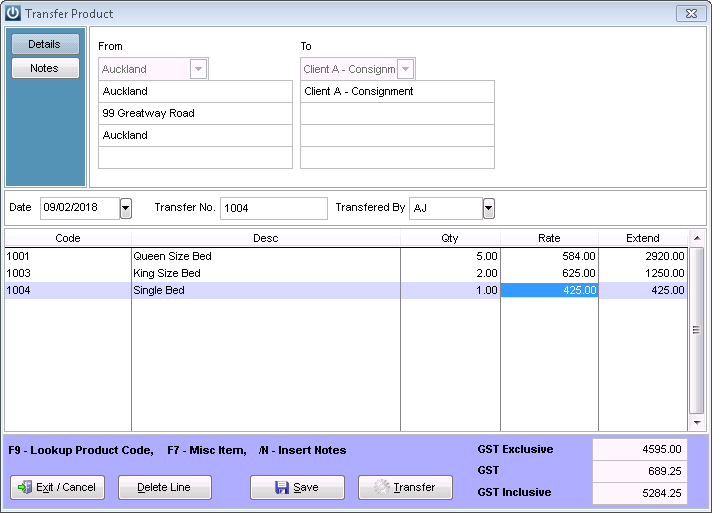Click the Exit / Cancel button
712x513 pixels.
(58, 488)
